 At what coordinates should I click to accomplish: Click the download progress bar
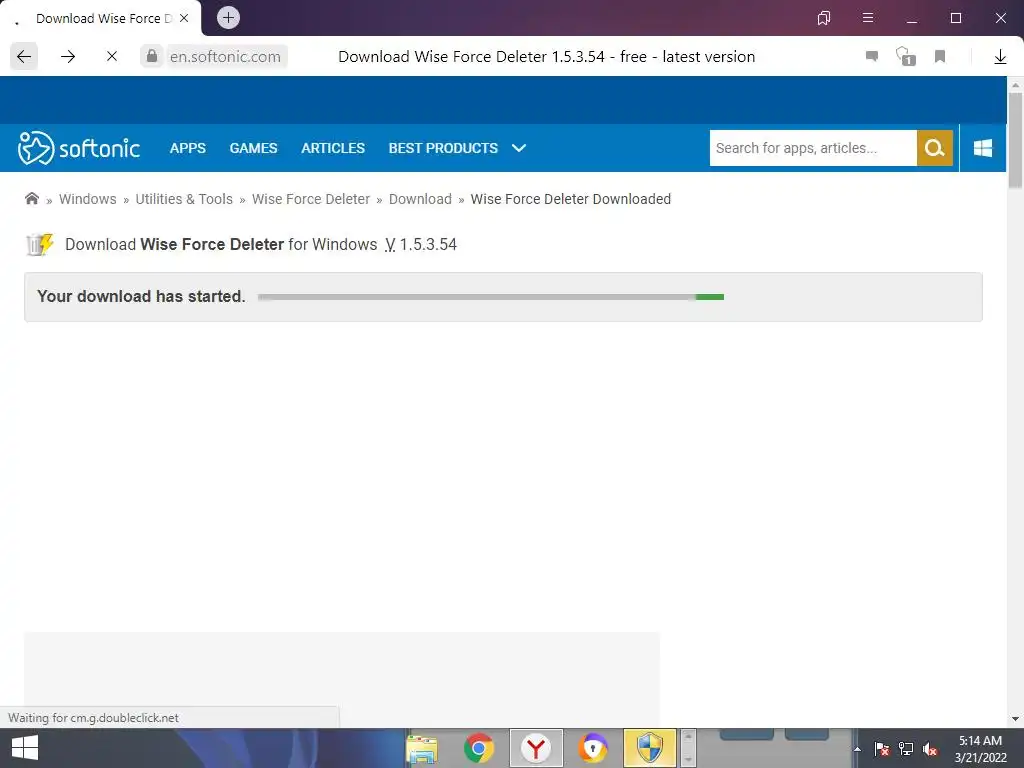(490, 297)
